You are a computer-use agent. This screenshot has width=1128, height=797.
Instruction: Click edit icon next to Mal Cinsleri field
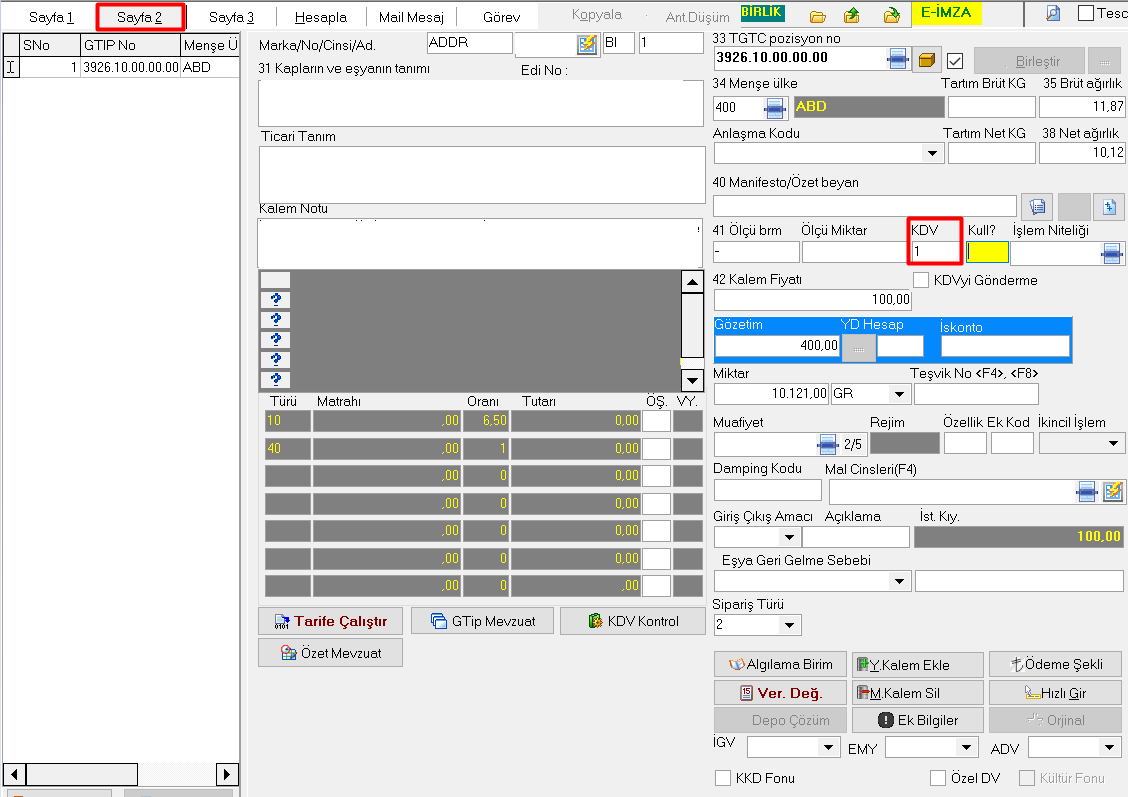[1113, 491]
